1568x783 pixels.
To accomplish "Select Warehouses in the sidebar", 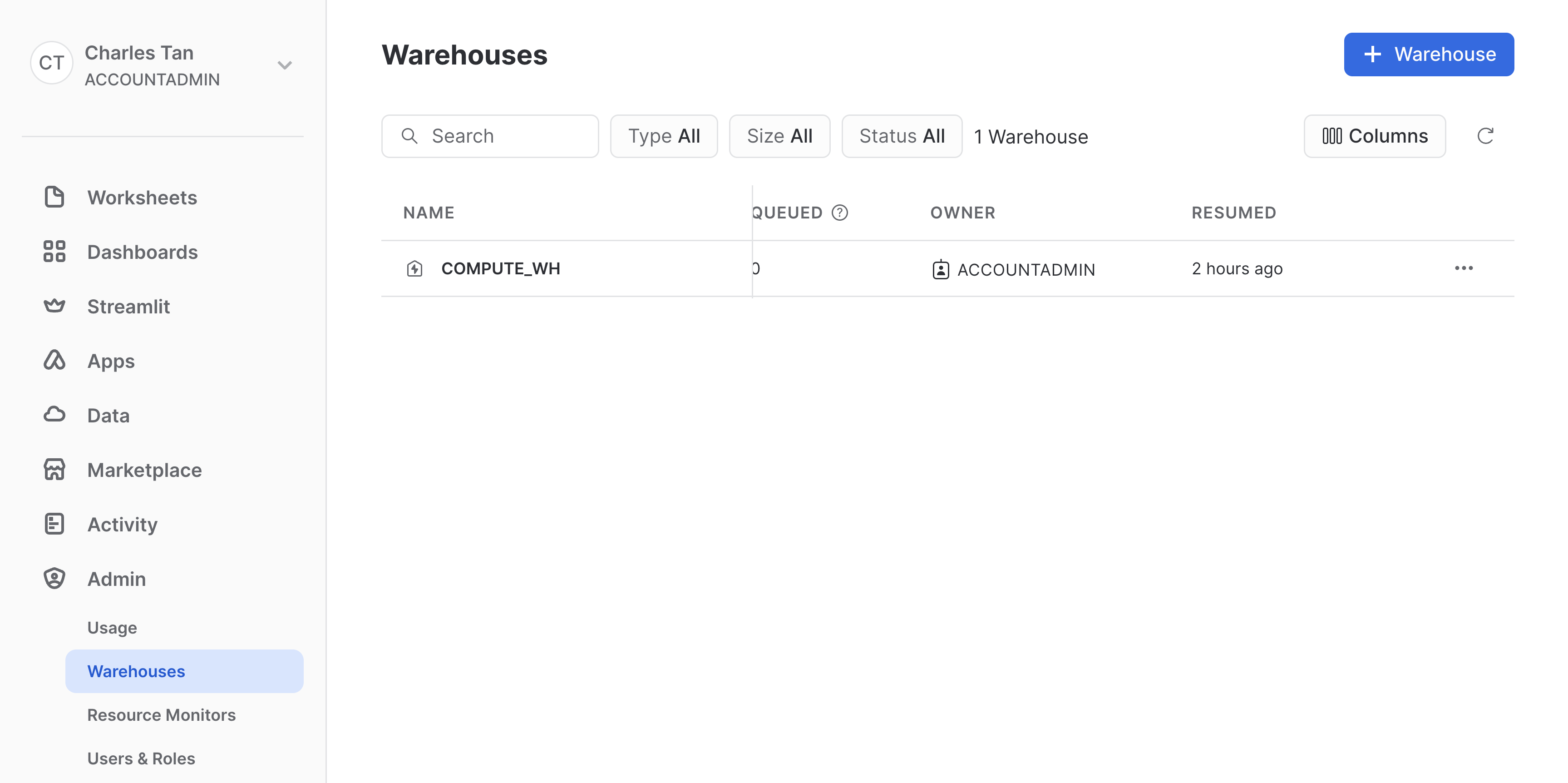I will click(184, 671).
